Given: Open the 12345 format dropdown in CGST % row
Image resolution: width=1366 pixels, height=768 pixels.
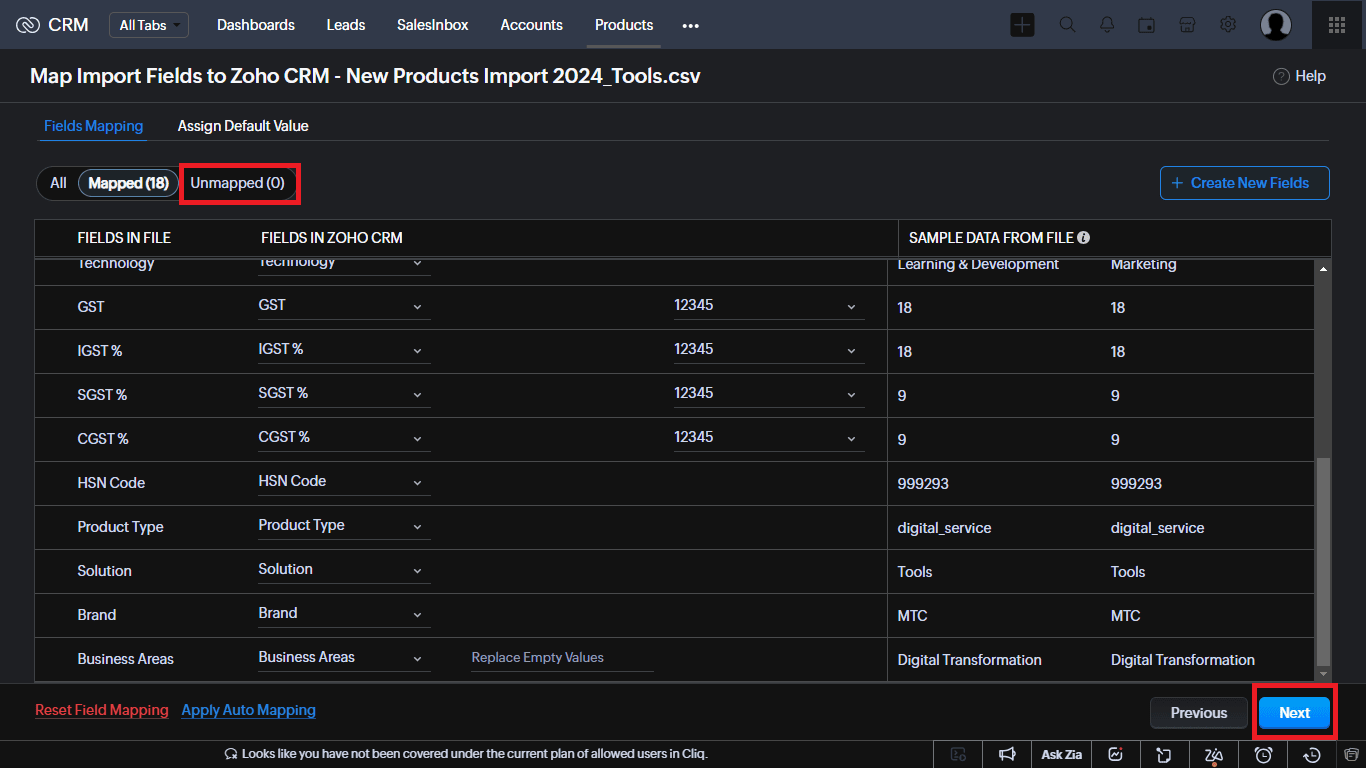Looking at the screenshot, I should click(x=769, y=438).
